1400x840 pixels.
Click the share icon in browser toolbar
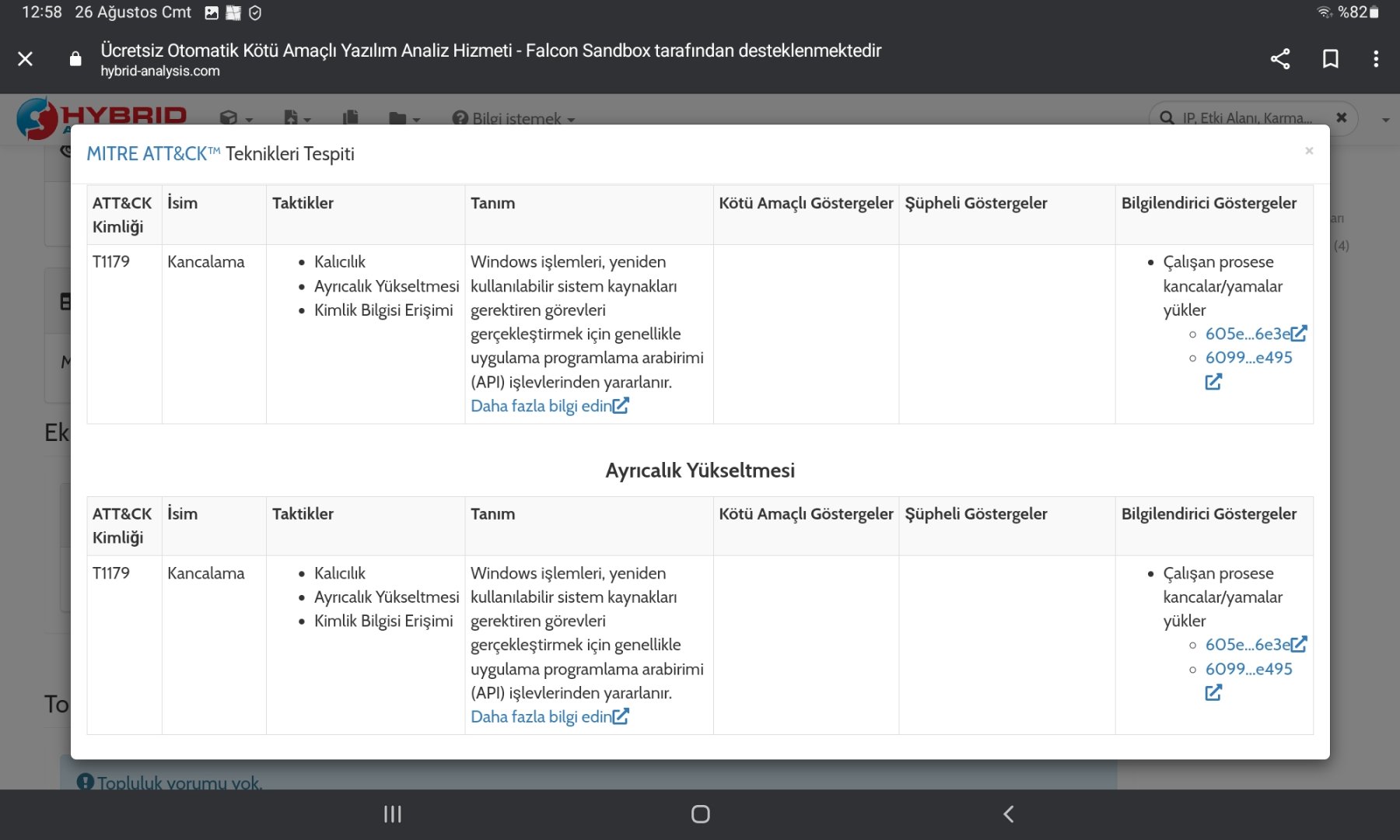coord(1279,59)
